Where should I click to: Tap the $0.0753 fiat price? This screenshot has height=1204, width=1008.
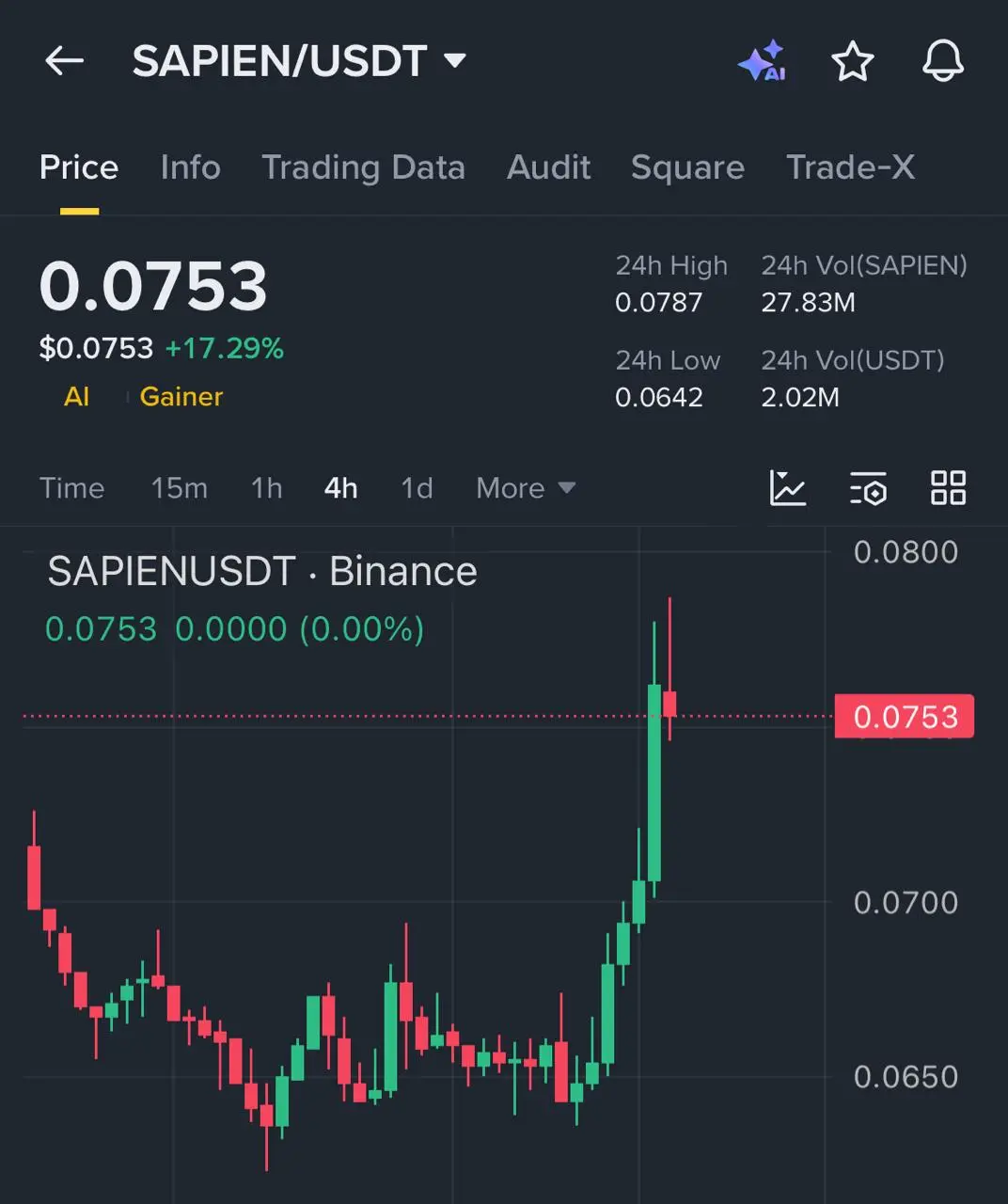coord(96,349)
